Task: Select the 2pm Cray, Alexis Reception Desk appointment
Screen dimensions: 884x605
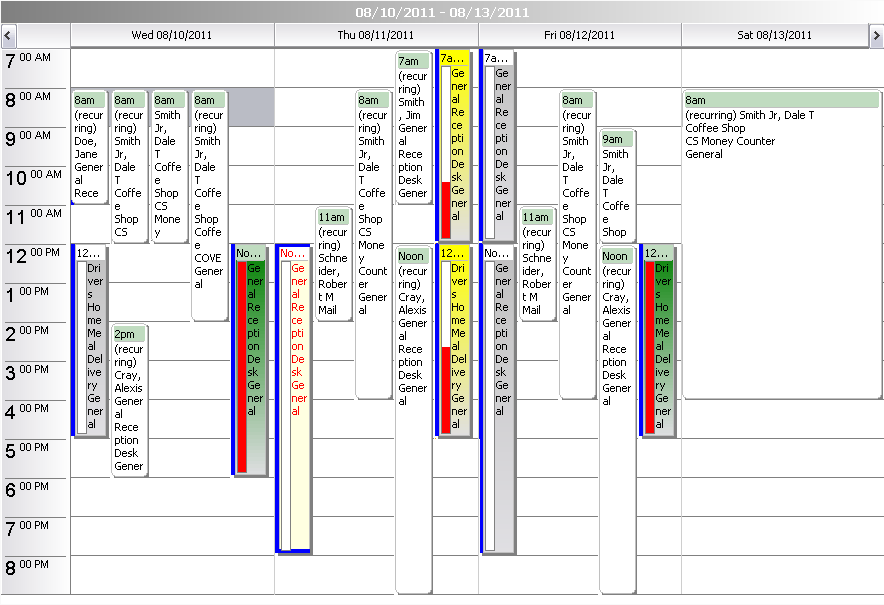Action: [x=129, y=400]
